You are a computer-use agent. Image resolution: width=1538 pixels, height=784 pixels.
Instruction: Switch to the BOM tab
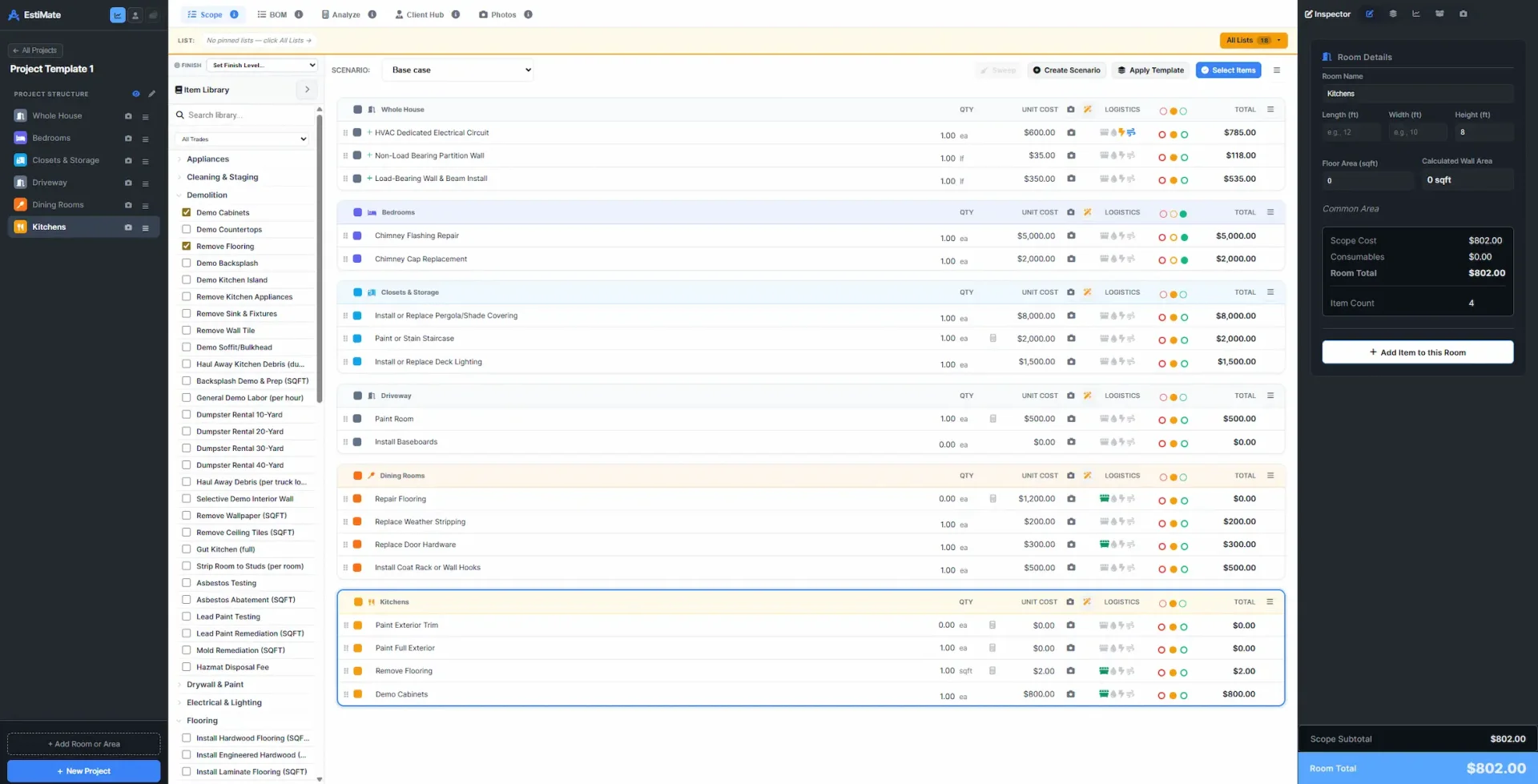pos(272,14)
